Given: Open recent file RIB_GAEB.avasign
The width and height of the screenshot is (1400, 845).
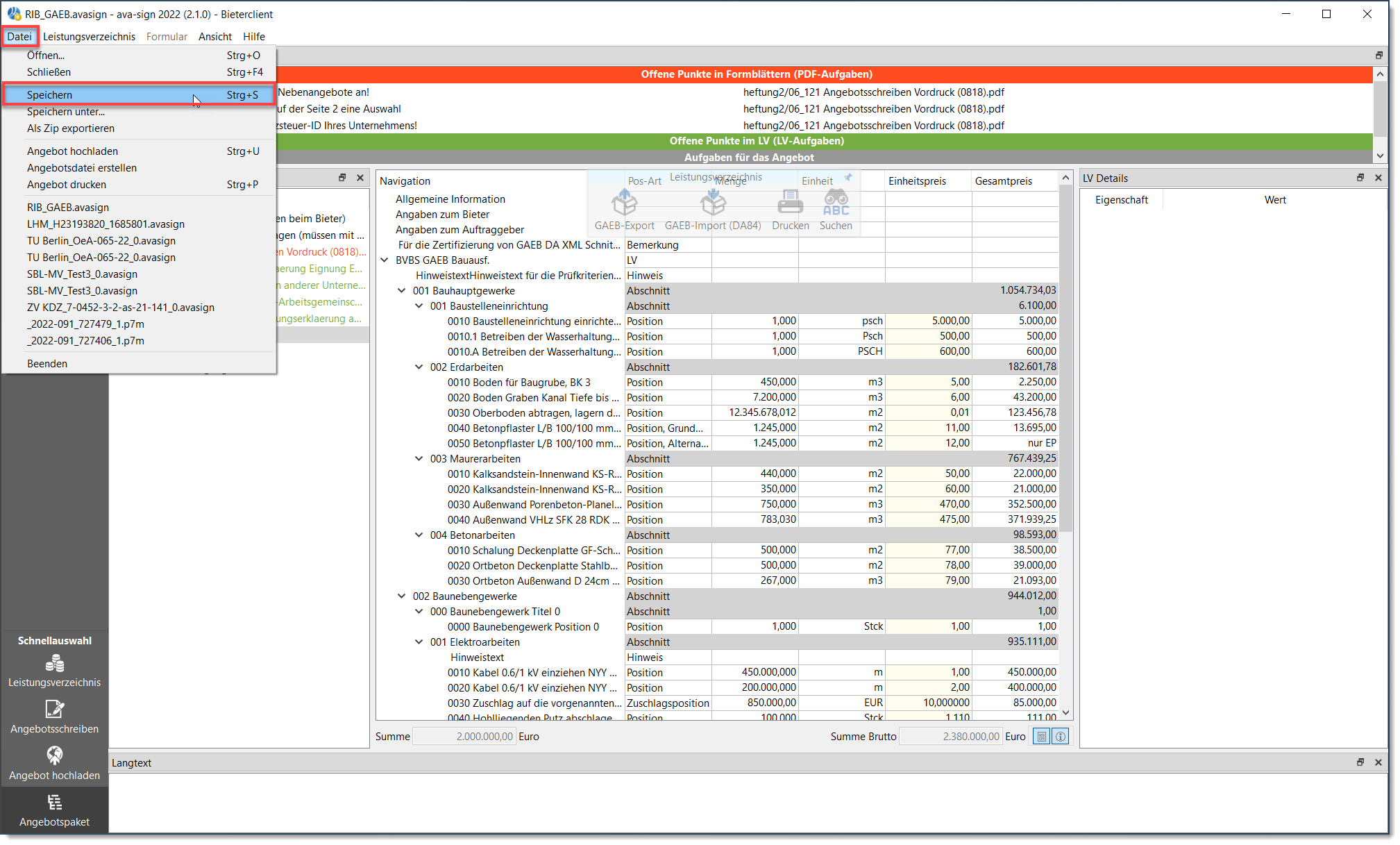Looking at the screenshot, I should pos(139,208).
